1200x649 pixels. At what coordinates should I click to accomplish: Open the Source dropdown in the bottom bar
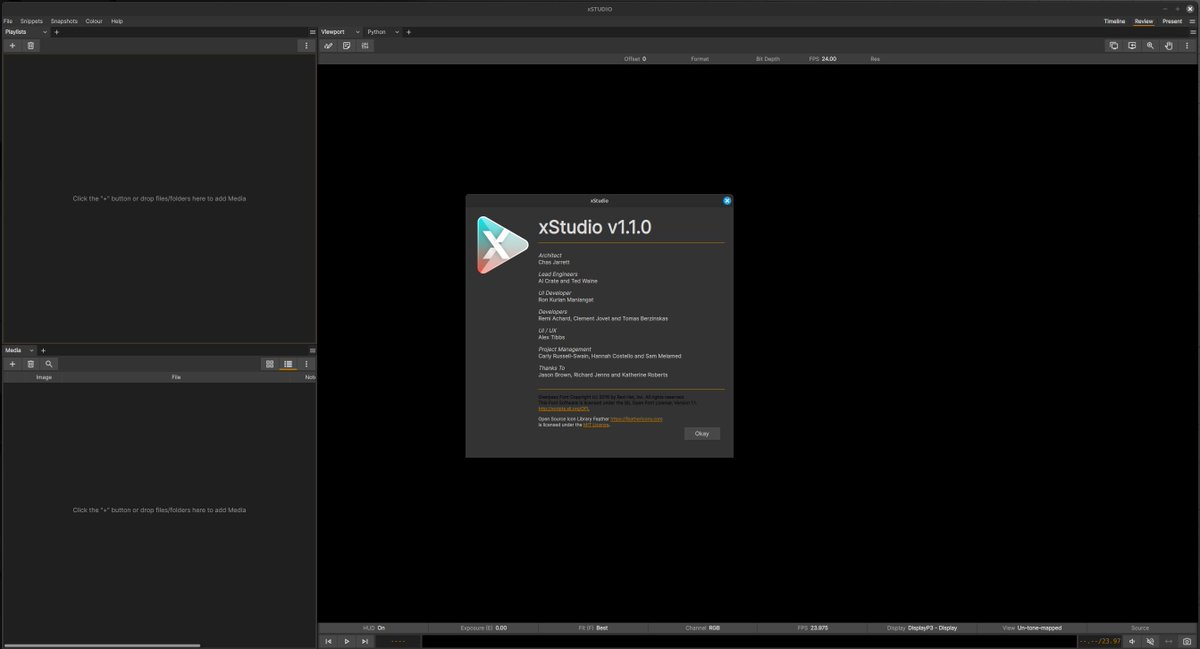click(x=1140, y=628)
